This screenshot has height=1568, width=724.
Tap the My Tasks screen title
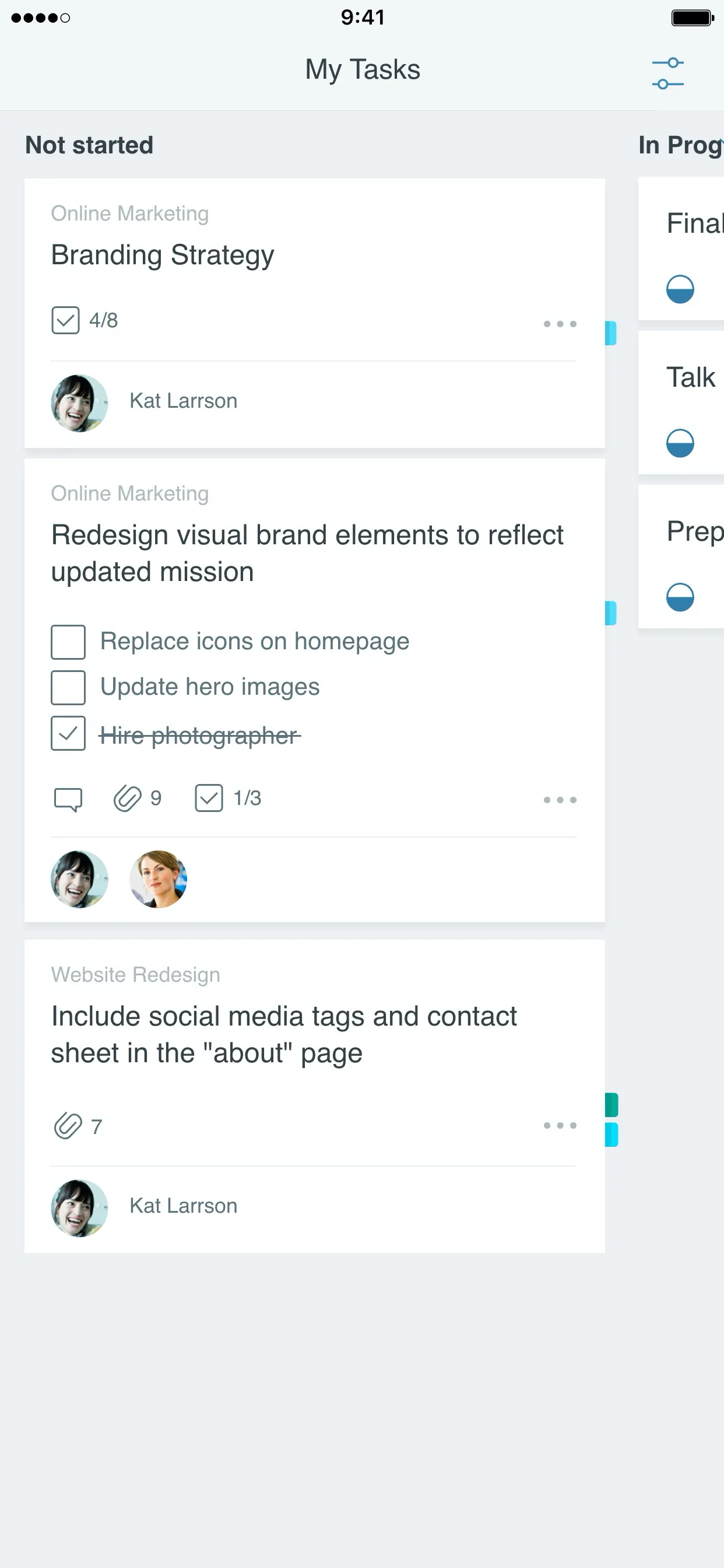[x=363, y=69]
